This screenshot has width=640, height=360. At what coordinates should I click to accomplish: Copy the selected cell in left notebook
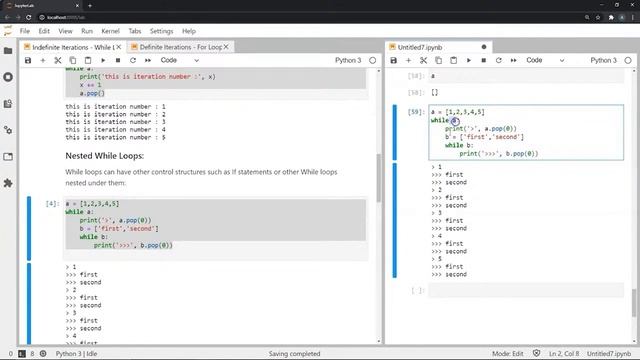73,60
